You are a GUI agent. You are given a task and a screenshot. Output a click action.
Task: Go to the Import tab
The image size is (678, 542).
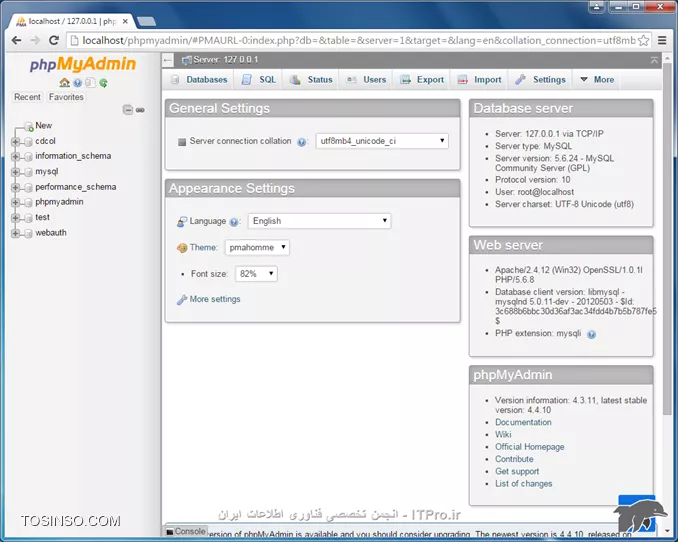coord(480,80)
